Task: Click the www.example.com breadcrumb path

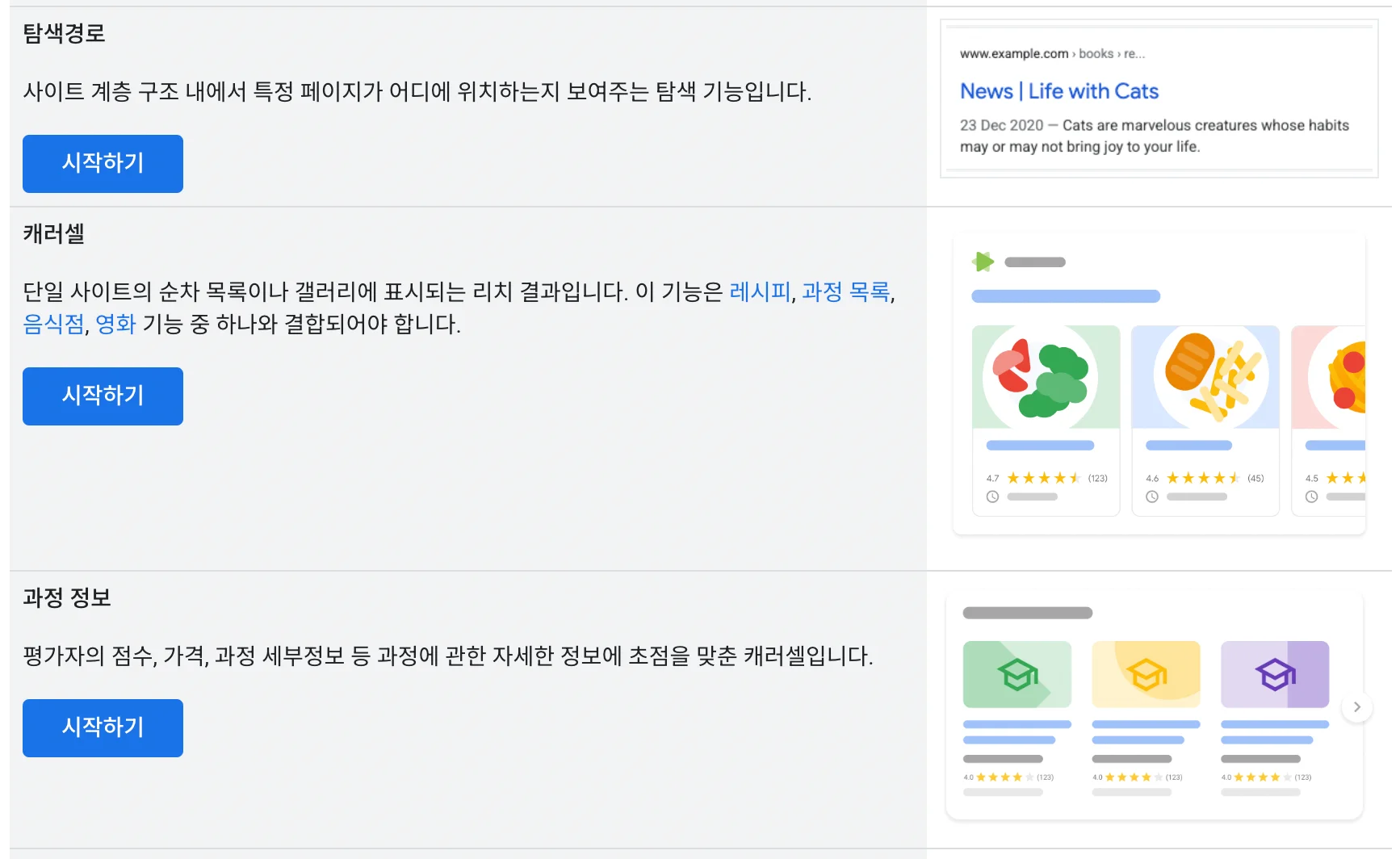Action: pyautogui.click(x=1013, y=54)
